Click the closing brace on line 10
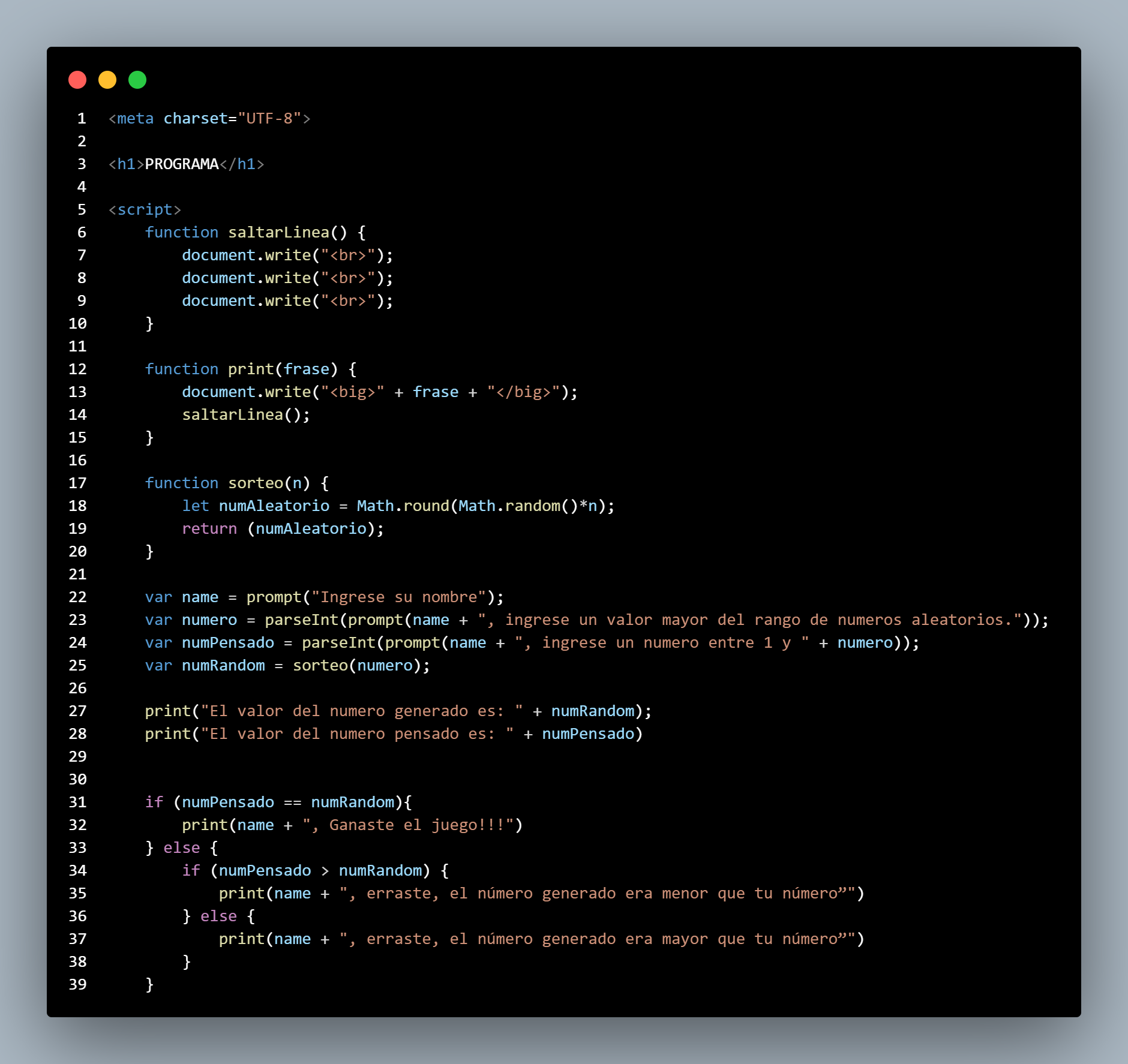The width and height of the screenshot is (1128, 1064). pos(149,324)
